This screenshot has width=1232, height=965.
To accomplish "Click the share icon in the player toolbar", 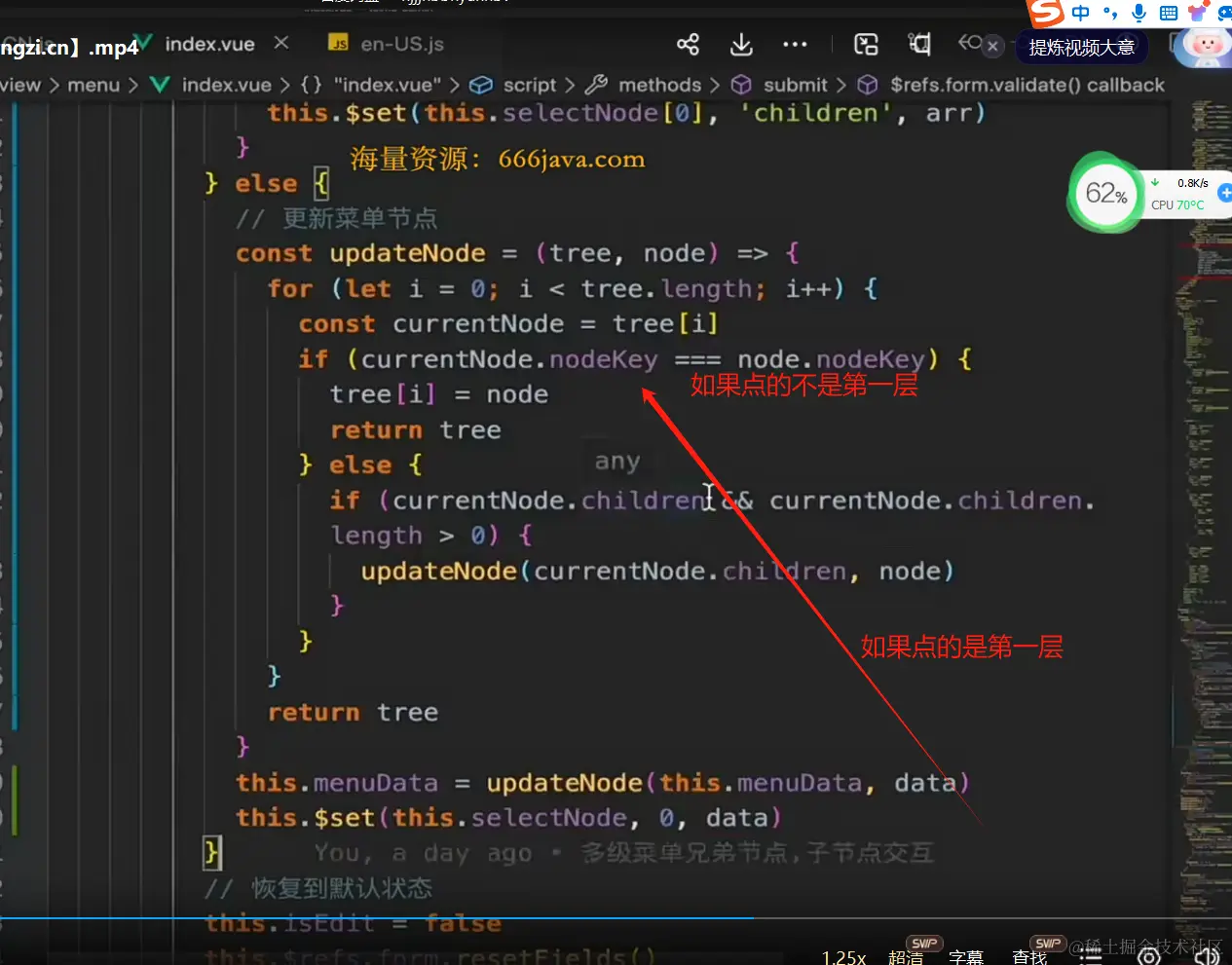I will tap(688, 45).
